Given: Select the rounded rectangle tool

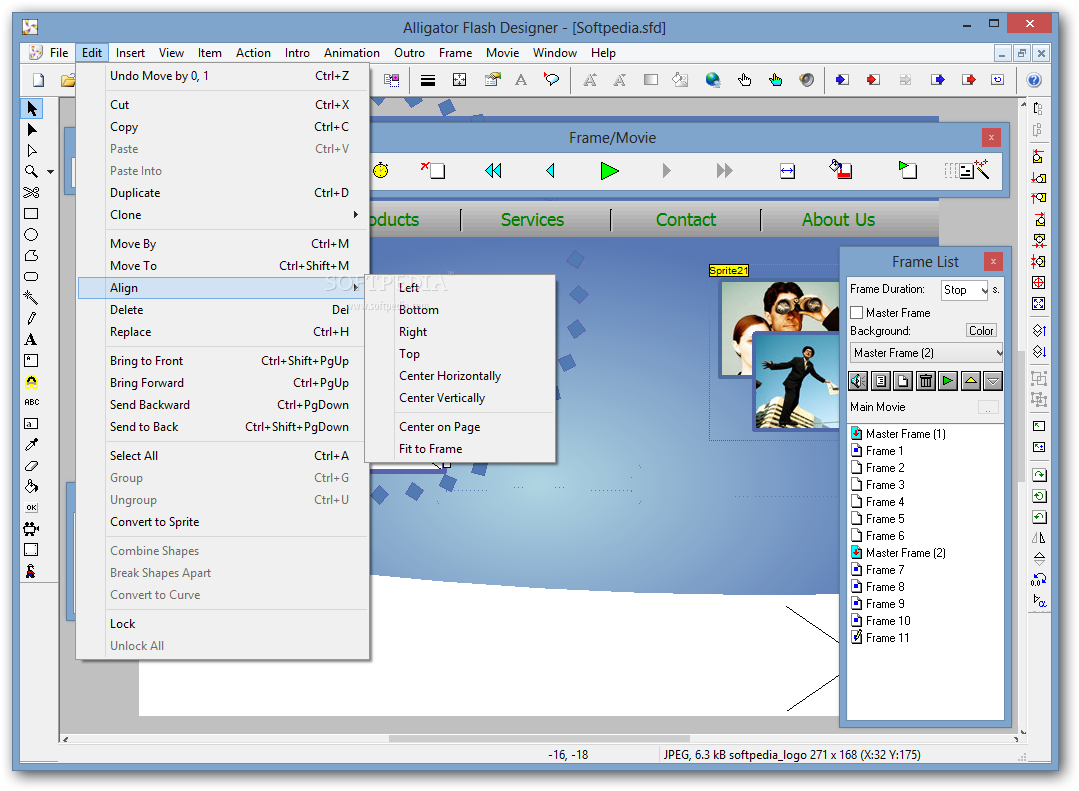Looking at the screenshot, I should coord(31,277).
